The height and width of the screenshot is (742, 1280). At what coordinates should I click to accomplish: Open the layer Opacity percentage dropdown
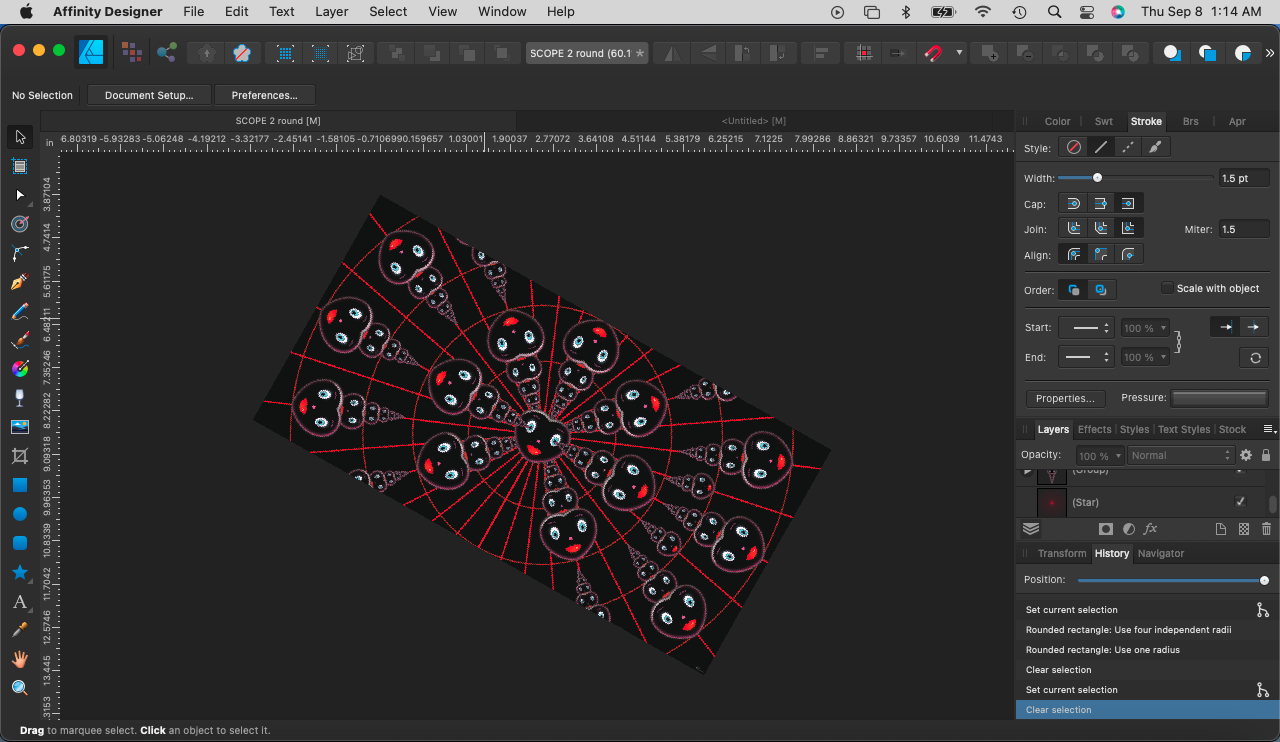click(1099, 455)
